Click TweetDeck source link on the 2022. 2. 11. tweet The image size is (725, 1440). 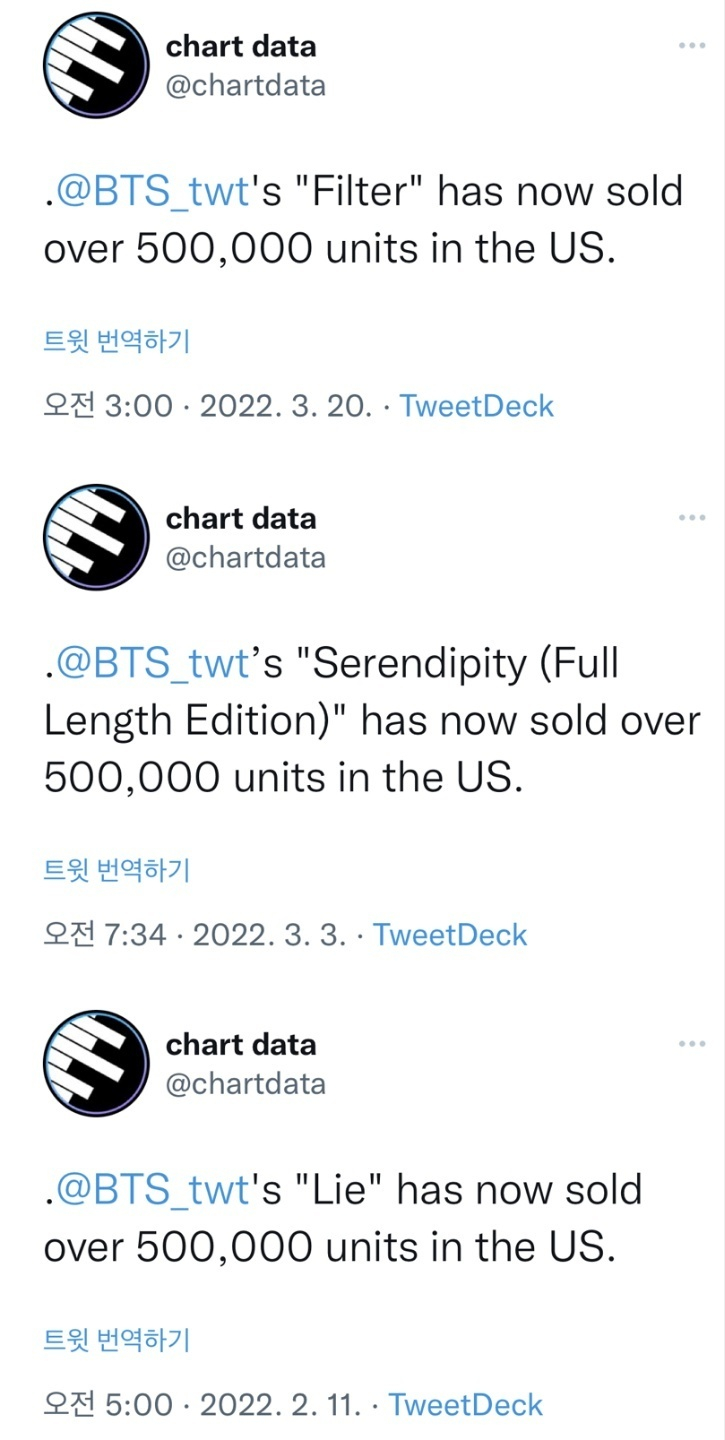tap(466, 1404)
